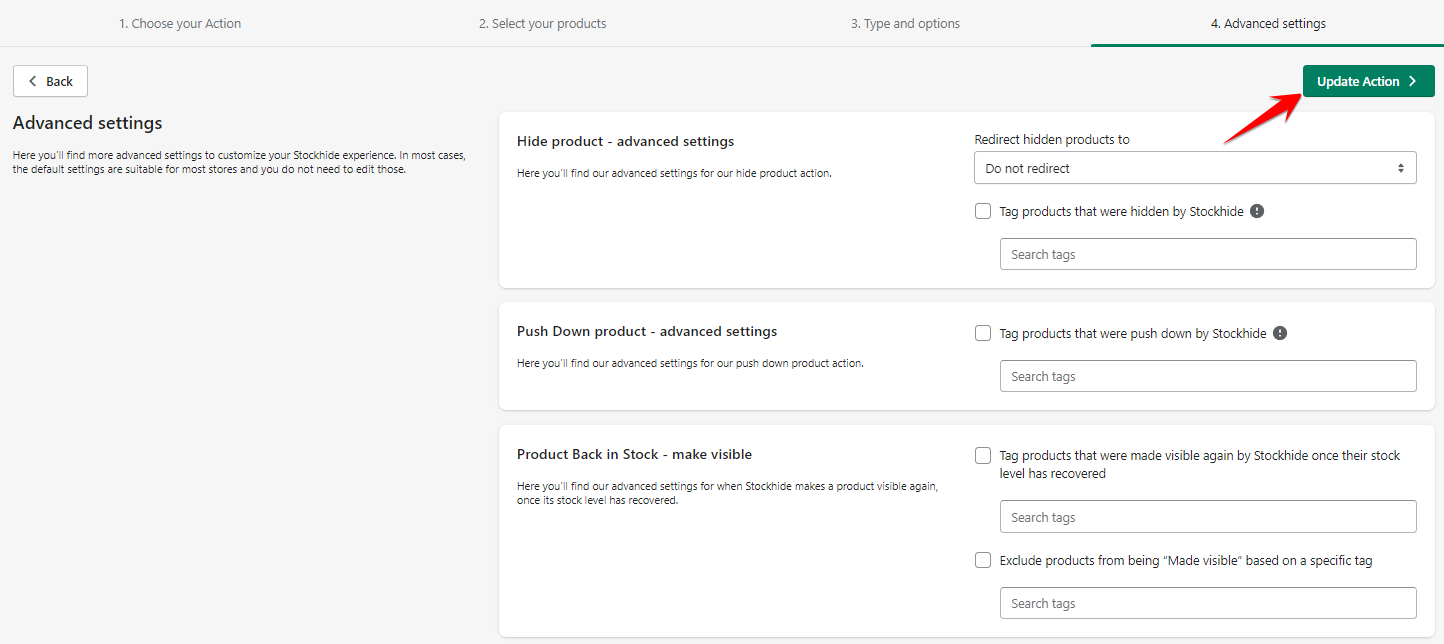Click the chevron on Update Action button
Image resolution: width=1444 pixels, height=644 pixels.
(1412, 82)
